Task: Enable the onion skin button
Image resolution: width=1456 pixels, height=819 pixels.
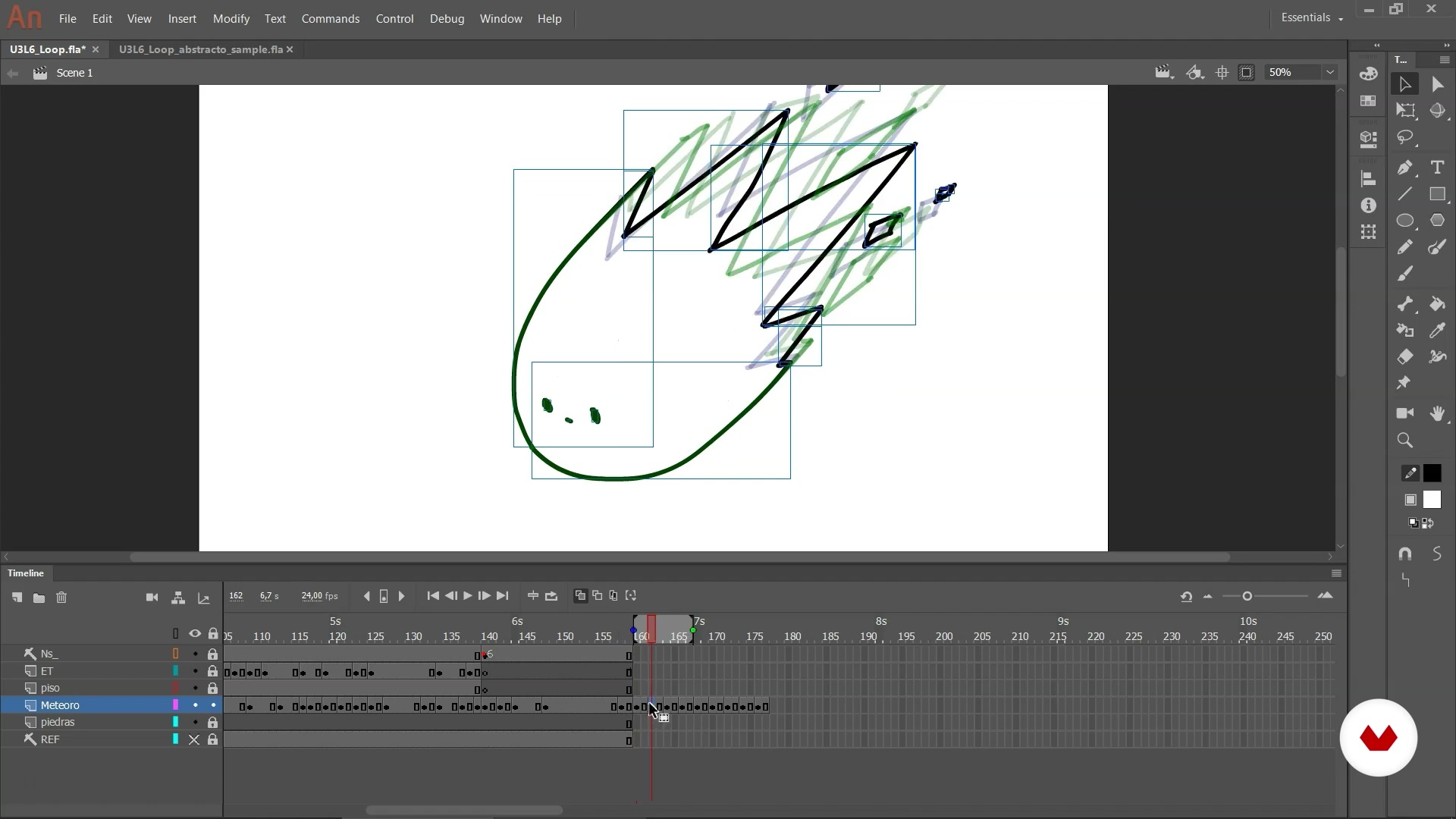Action: point(580,596)
